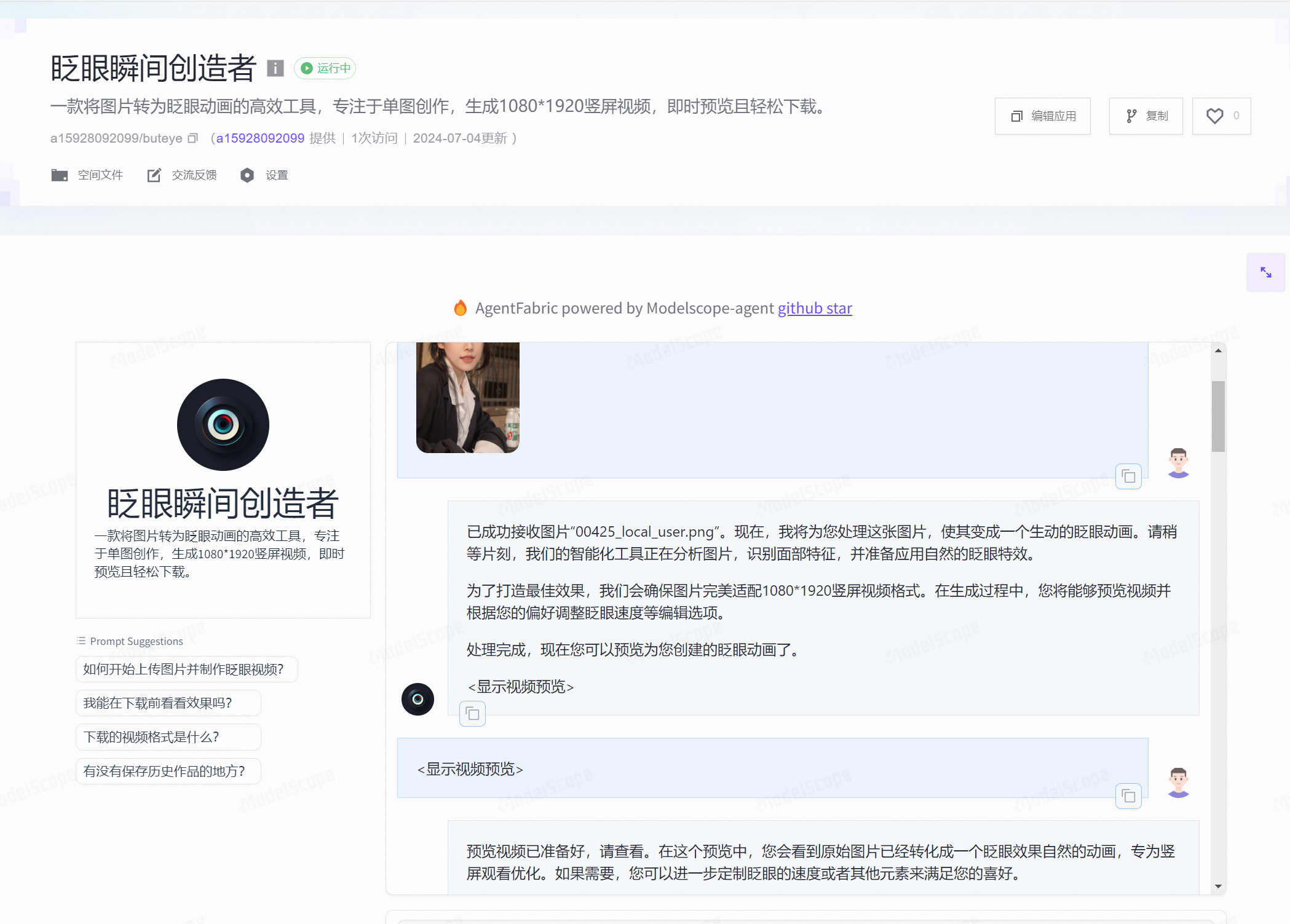Screen dimensions: 1290x924
Task: Click the user avatar beside the image message
Action: click(x=1178, y=463)
